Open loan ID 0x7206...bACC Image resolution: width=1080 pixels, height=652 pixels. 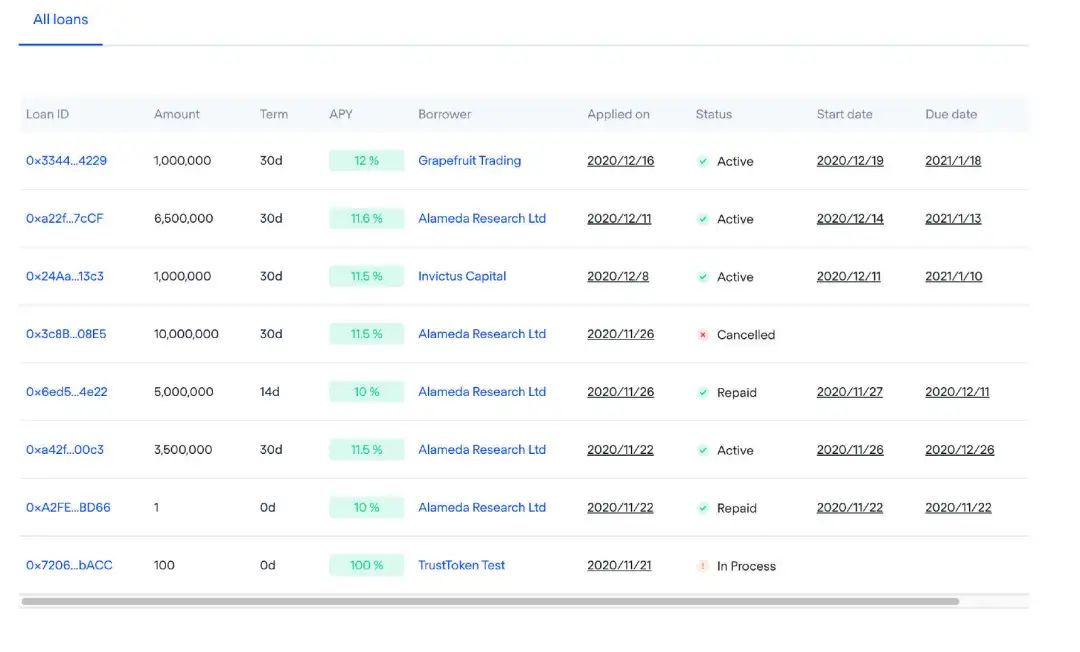coord(69,565)
